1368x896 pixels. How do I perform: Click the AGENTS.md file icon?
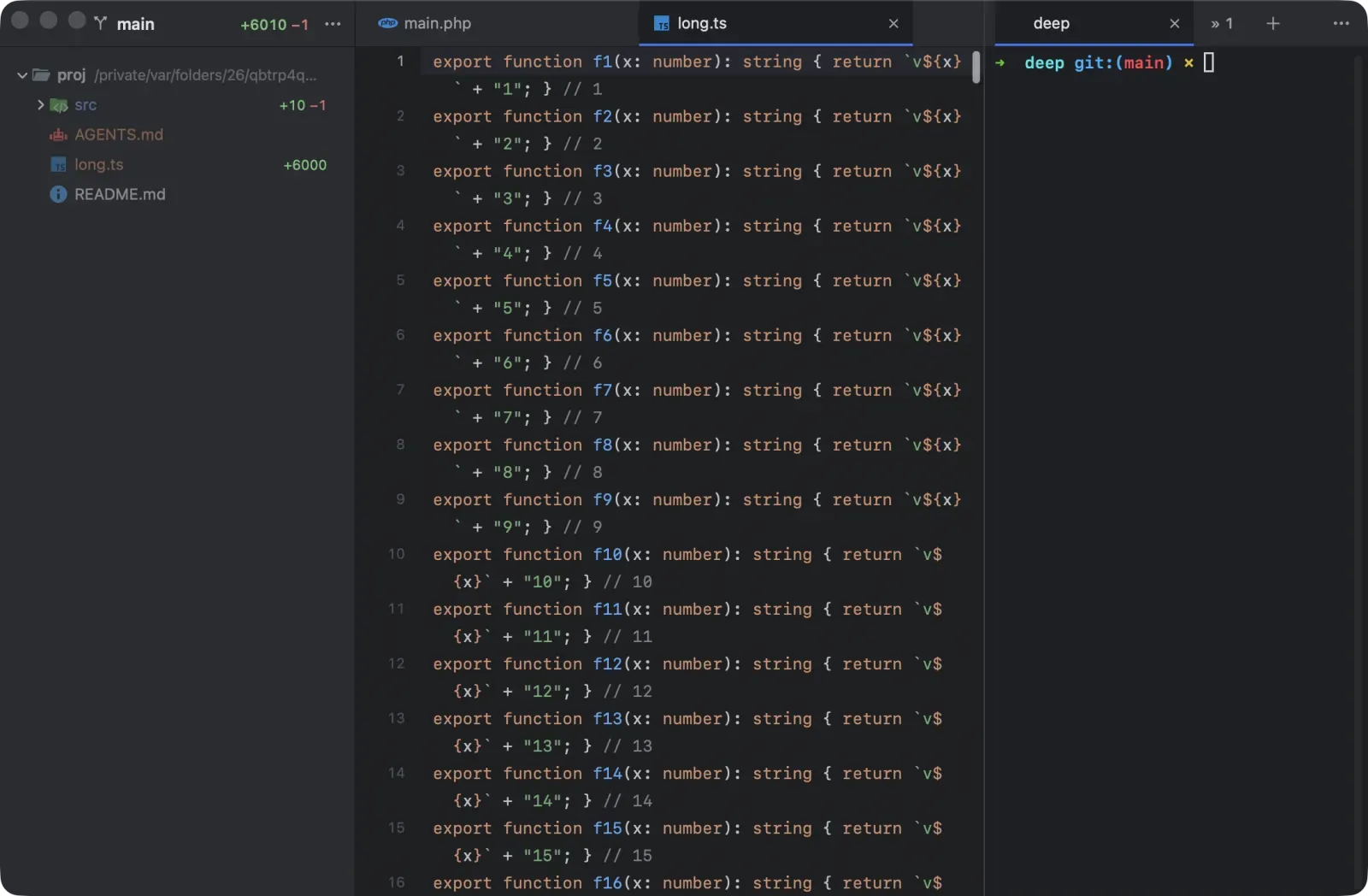click(x=58, y=135)
